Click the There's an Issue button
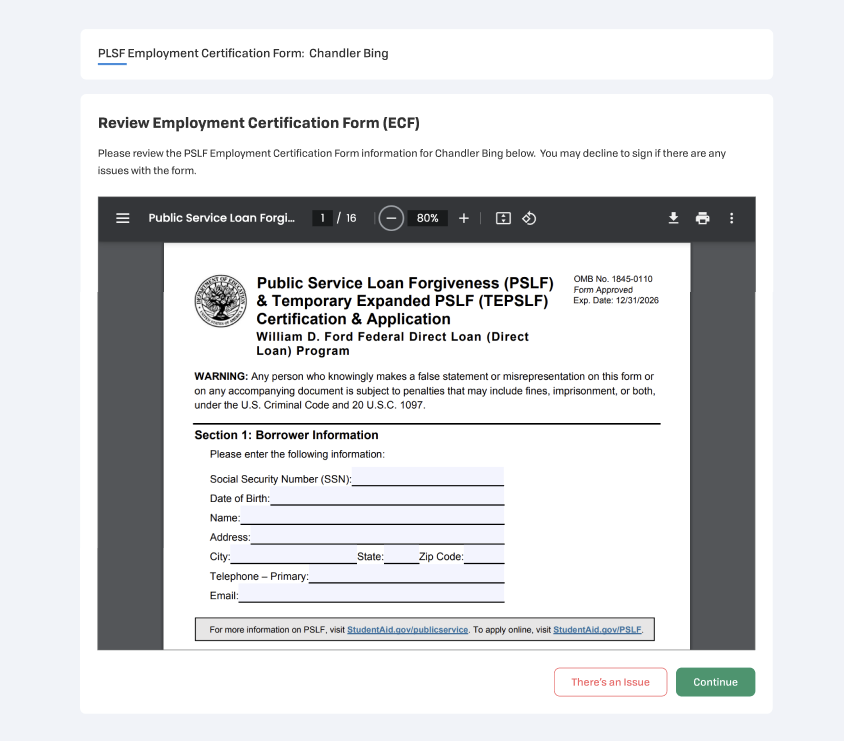Image resolution: width=844 pixels, height=741 pixels. click(610, 682)
